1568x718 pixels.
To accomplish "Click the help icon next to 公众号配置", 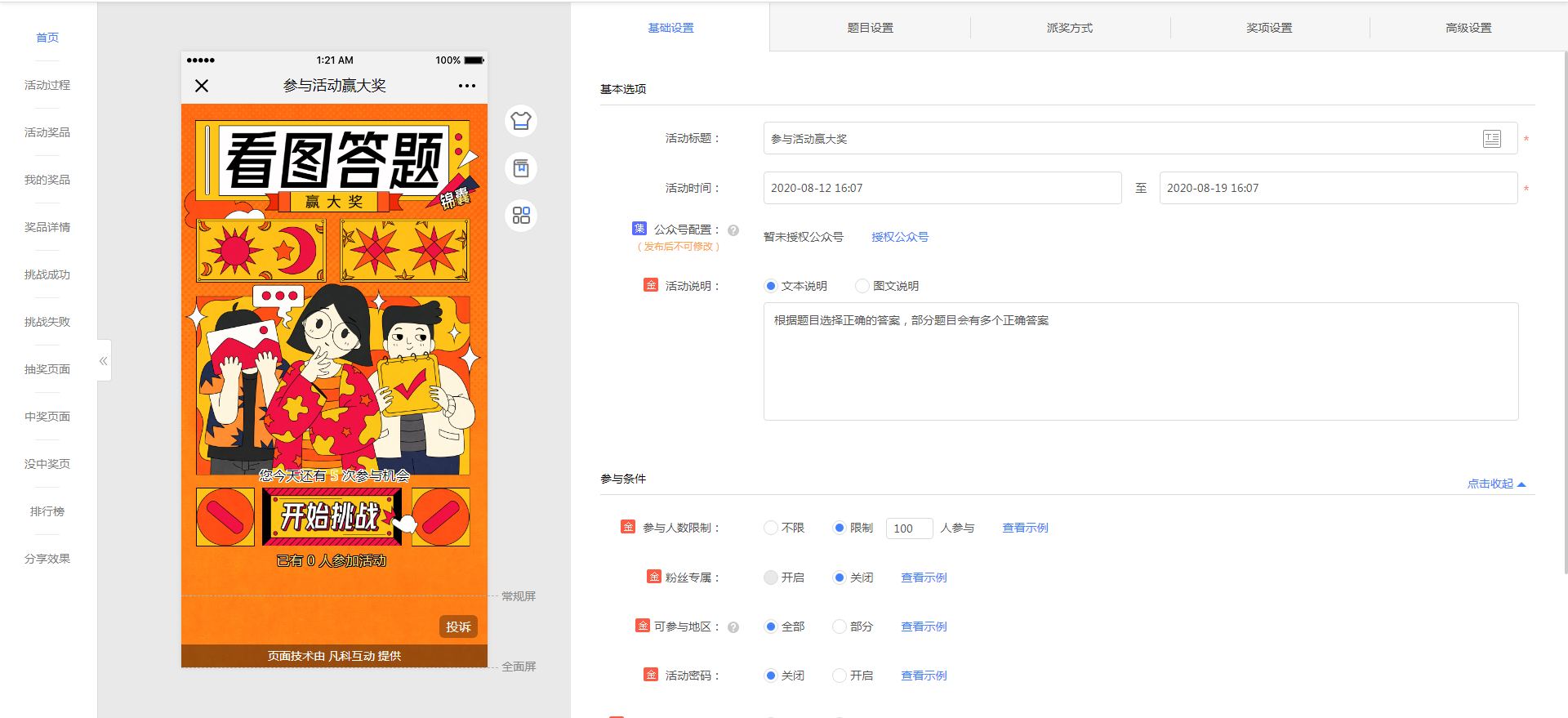I will click(x=733, y=230).
